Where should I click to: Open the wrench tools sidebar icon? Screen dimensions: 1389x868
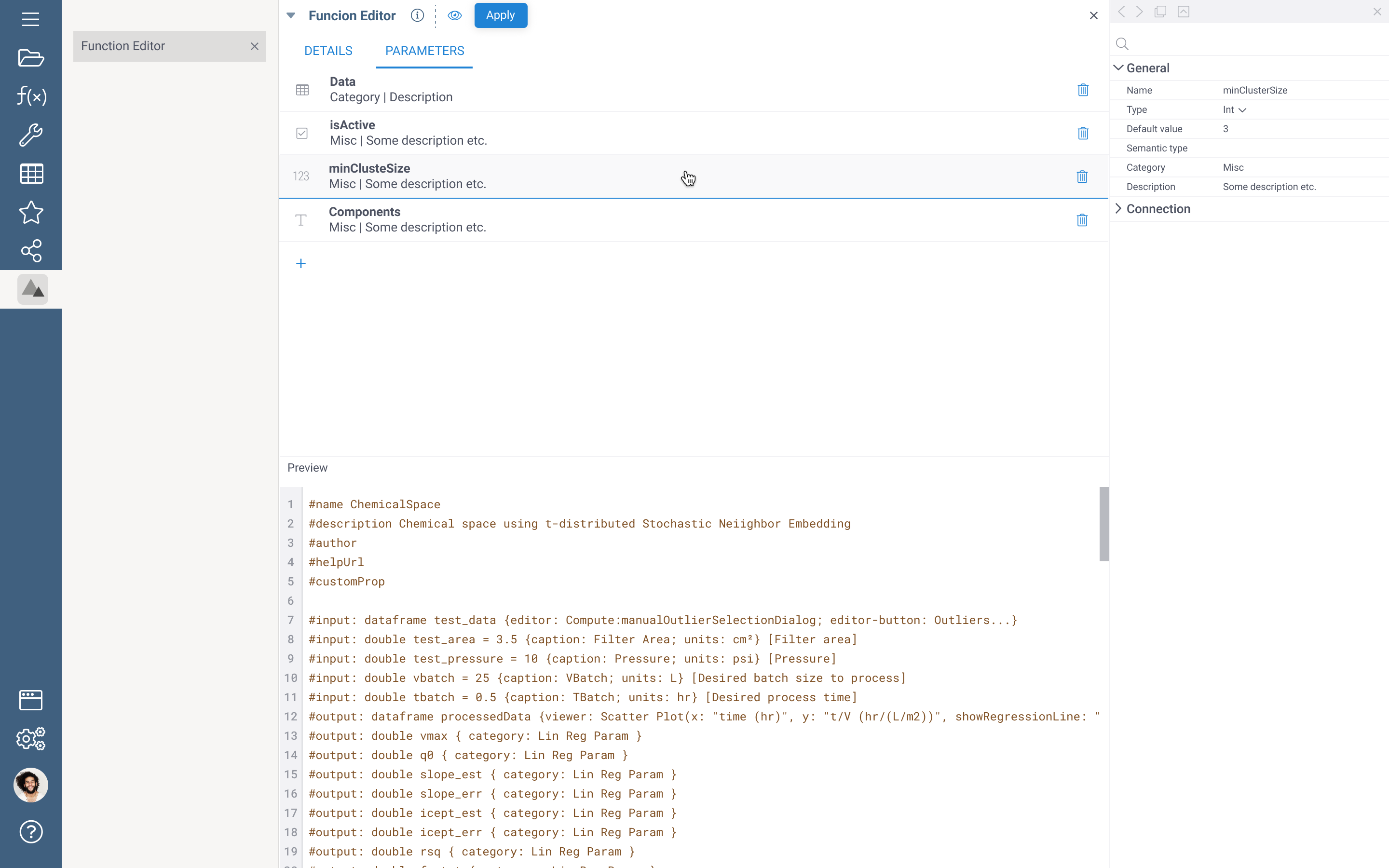(x=30, y=136)
